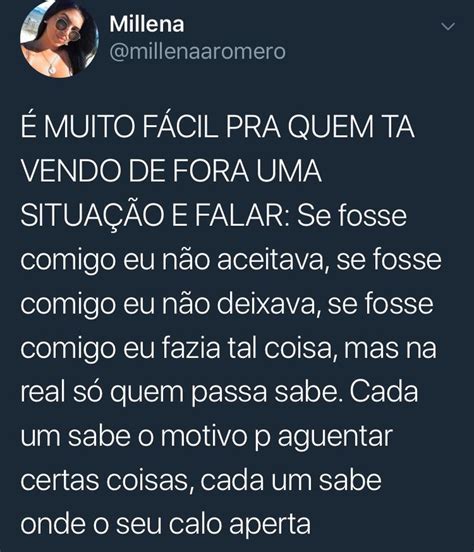Screen dimensions: 474x552
Task: Expand the tweet options chevron
Action: point(448,26)
